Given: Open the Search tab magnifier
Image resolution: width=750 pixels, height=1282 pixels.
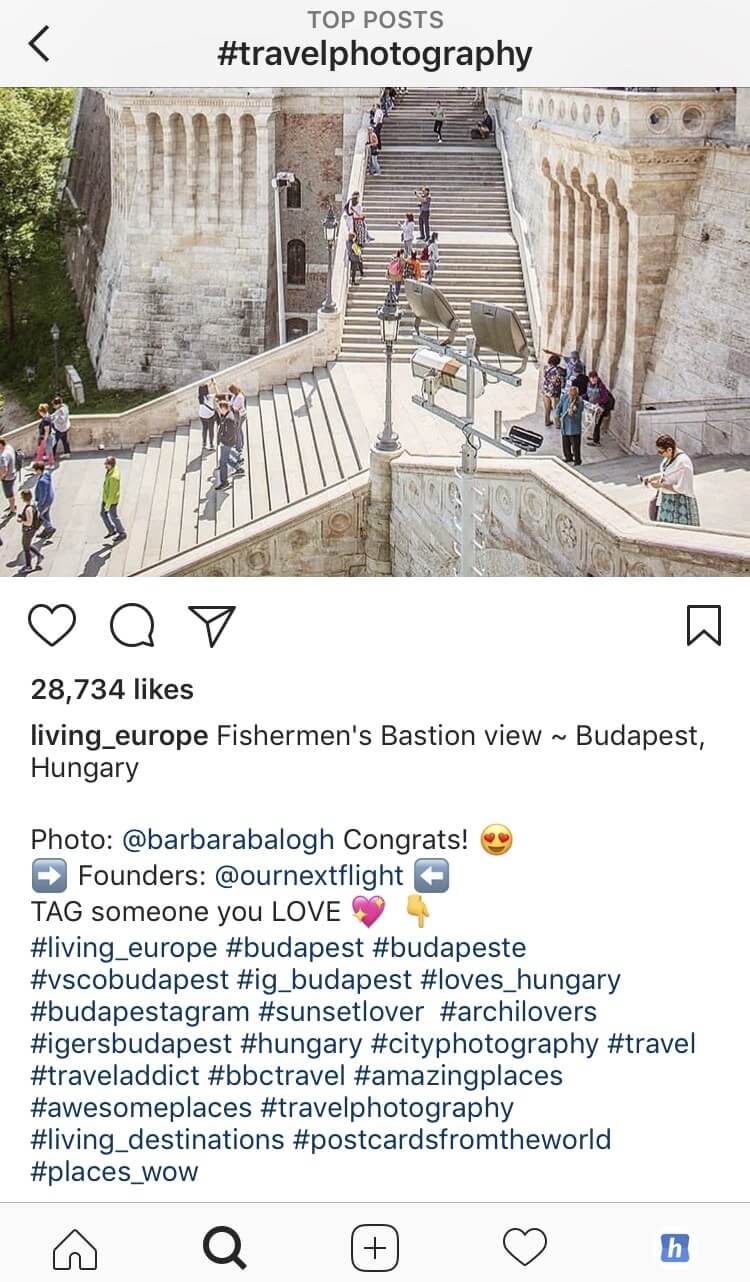Looking at the screenshot, I should pos(225,1248).
